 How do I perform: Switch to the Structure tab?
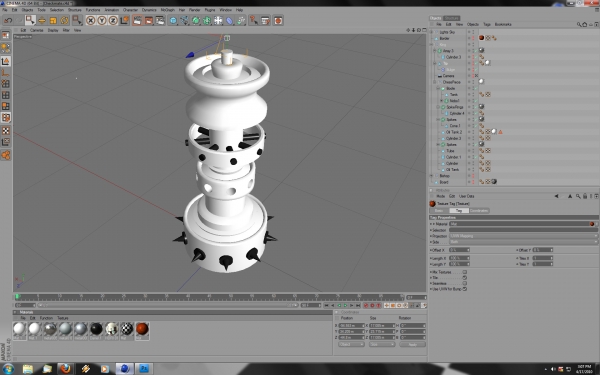(452, 18)
